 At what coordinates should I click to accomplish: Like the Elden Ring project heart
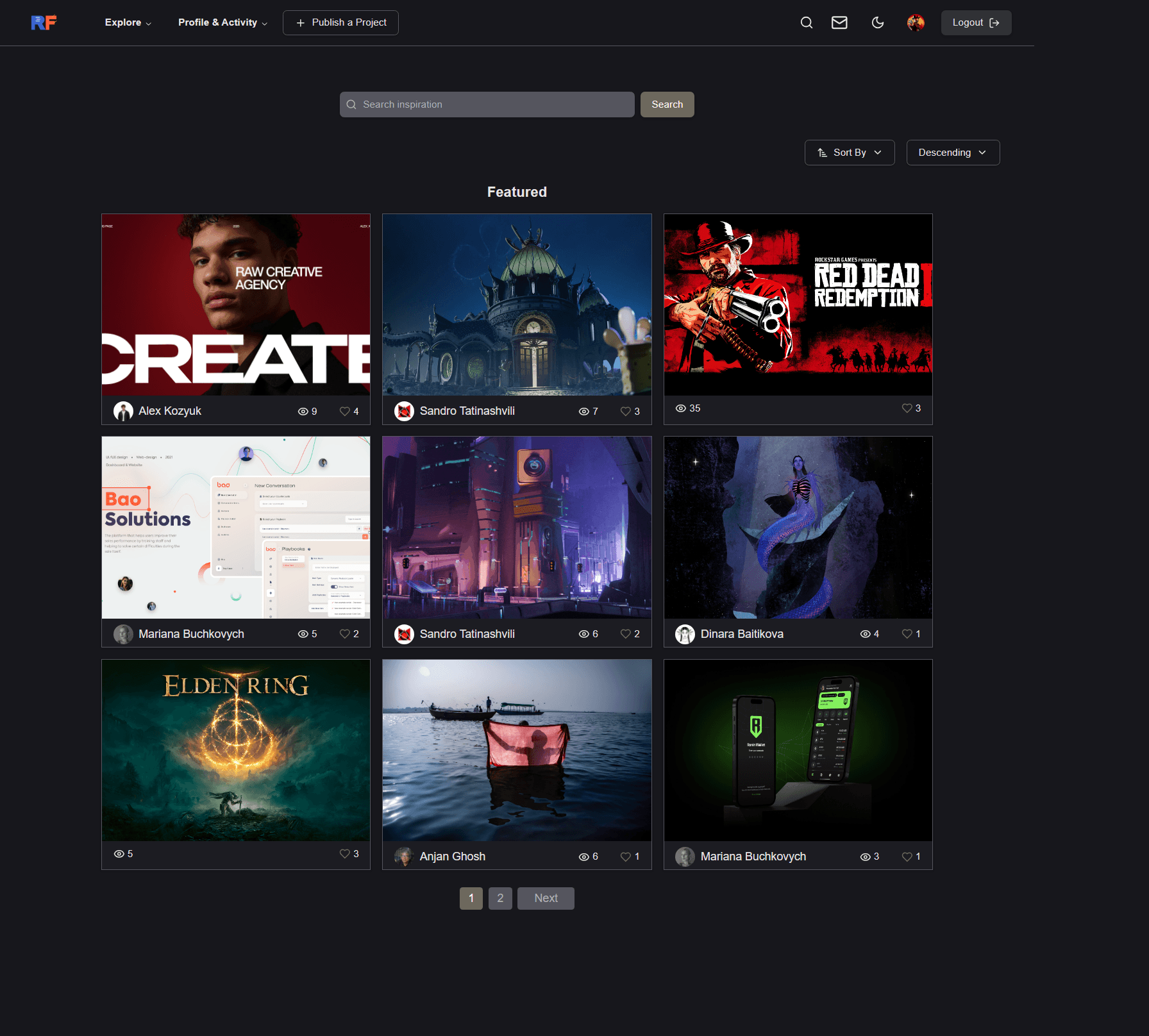click(345, 853)
